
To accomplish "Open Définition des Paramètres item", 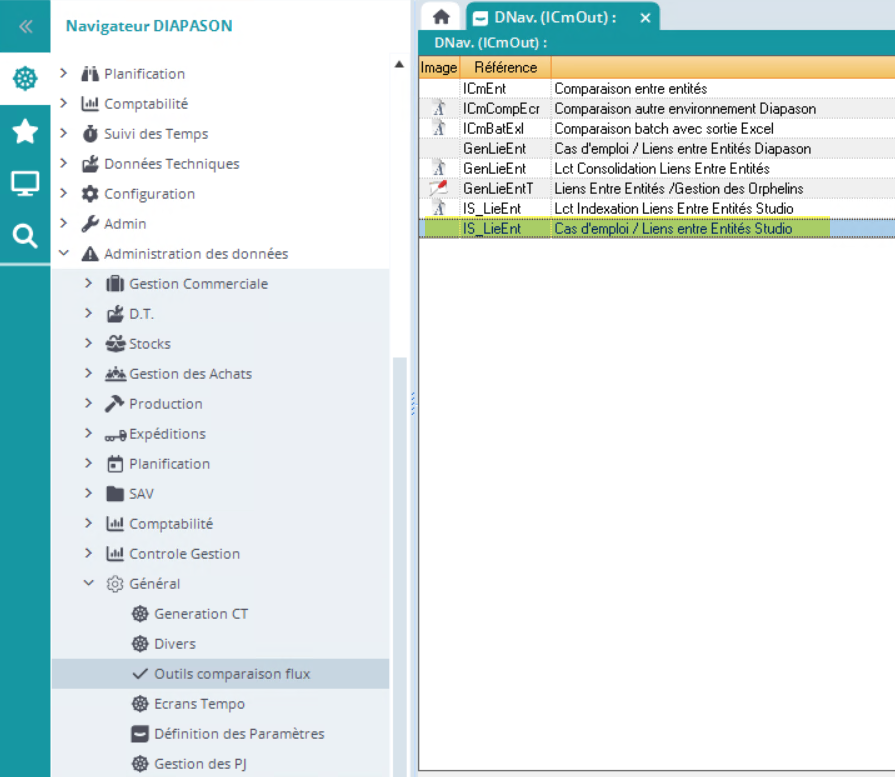I will click(239, 734).
